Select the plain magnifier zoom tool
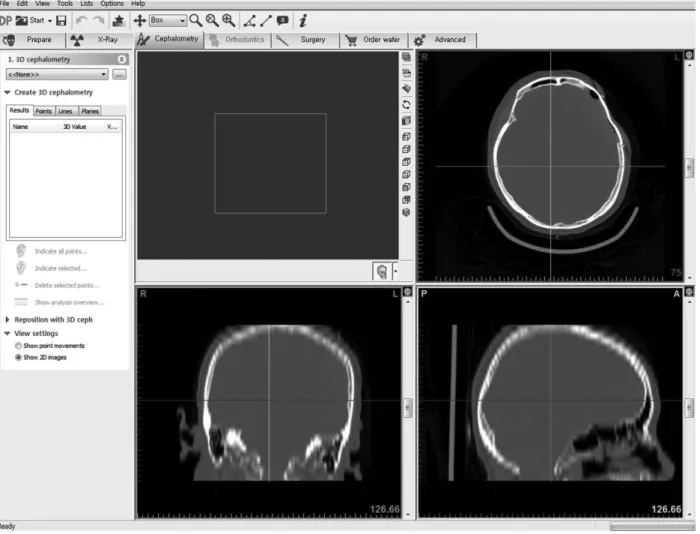Viewport: 700px width, 534px height. [196, 20]
